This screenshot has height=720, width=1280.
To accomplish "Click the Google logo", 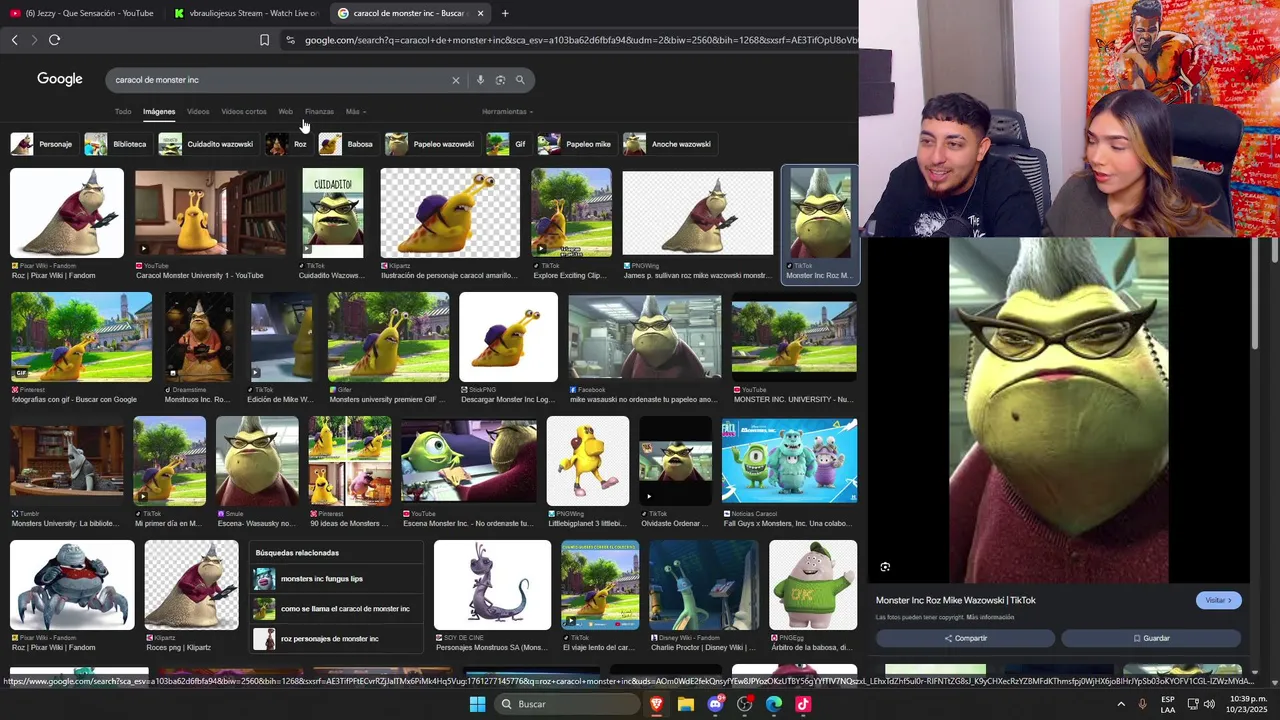I will click(x=60, y=79).
